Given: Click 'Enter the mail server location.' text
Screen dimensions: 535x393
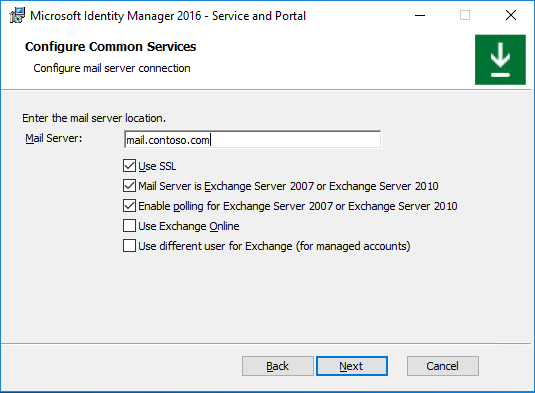Looking at the screenshot, I should (94, 118).
